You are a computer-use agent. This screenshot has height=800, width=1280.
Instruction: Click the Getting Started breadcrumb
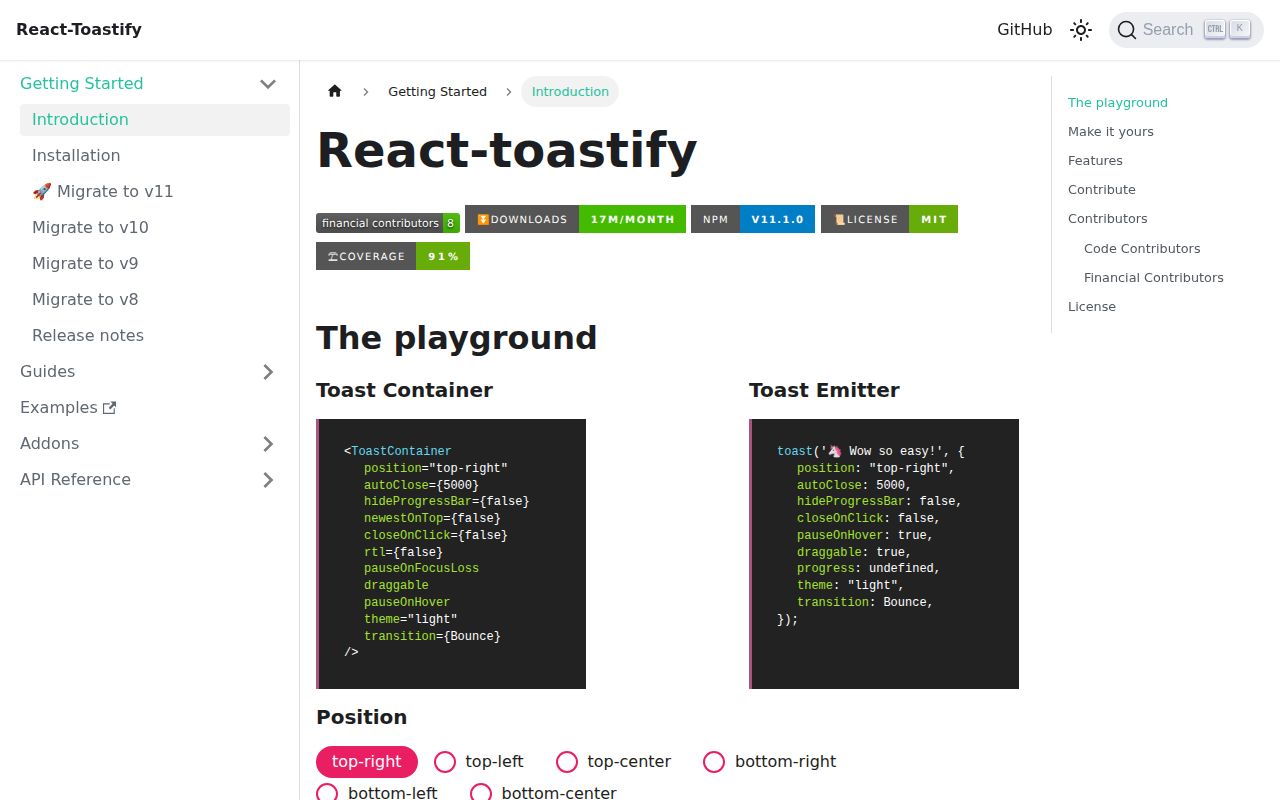tap(437, 91)
